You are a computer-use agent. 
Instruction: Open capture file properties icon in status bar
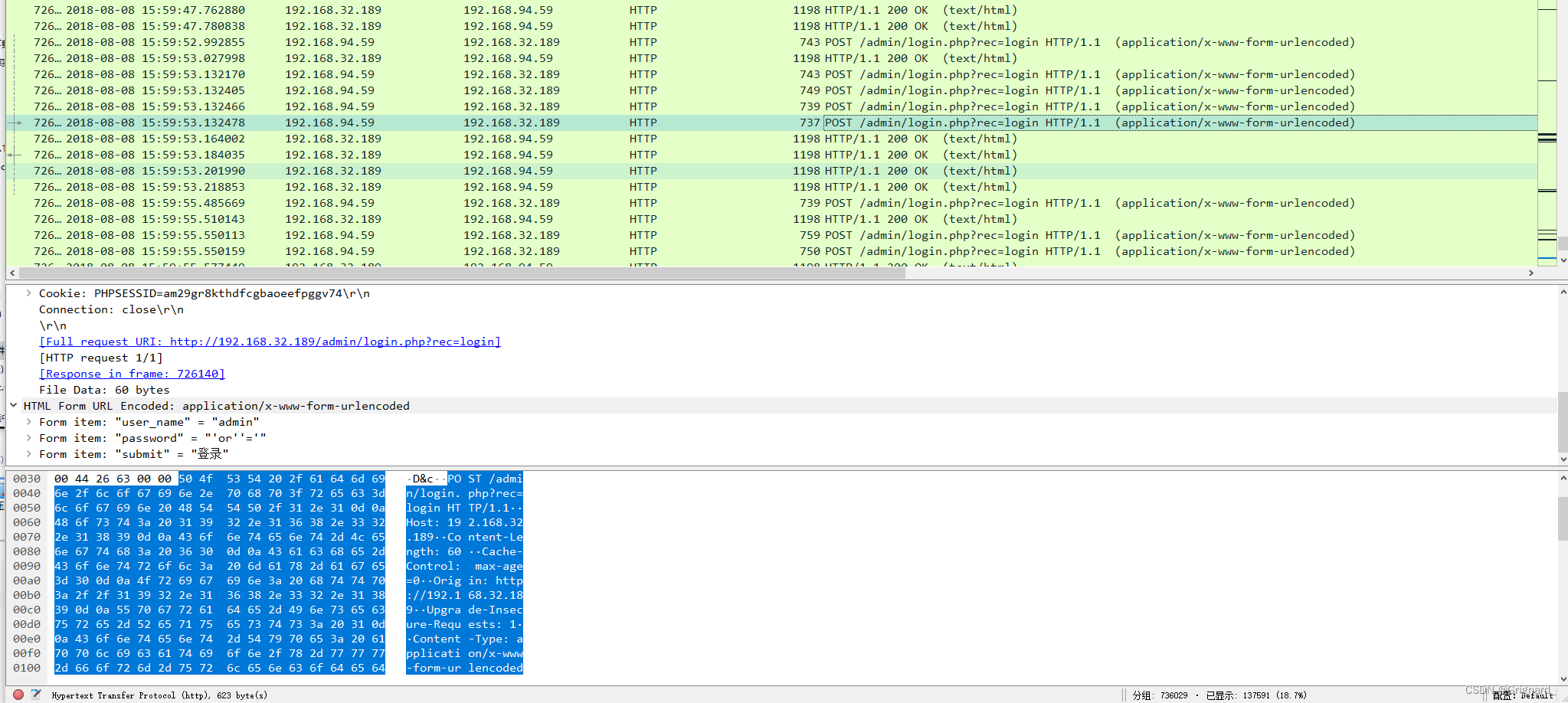(x=36, y=695)
